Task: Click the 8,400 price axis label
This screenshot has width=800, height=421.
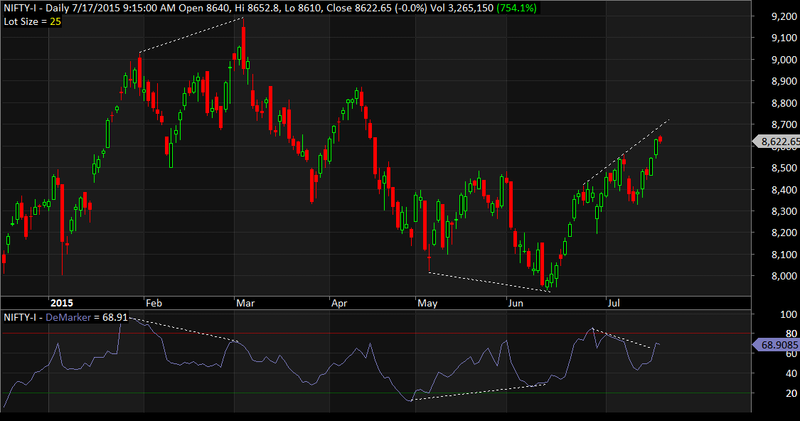Action: [x=784, y=190]
